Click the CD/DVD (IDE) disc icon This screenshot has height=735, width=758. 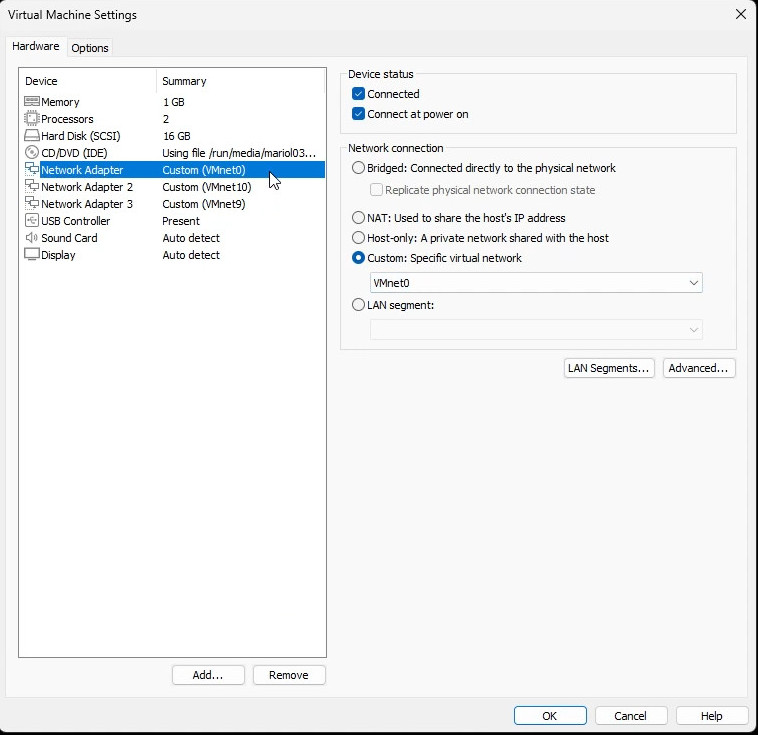pos(31,153)
